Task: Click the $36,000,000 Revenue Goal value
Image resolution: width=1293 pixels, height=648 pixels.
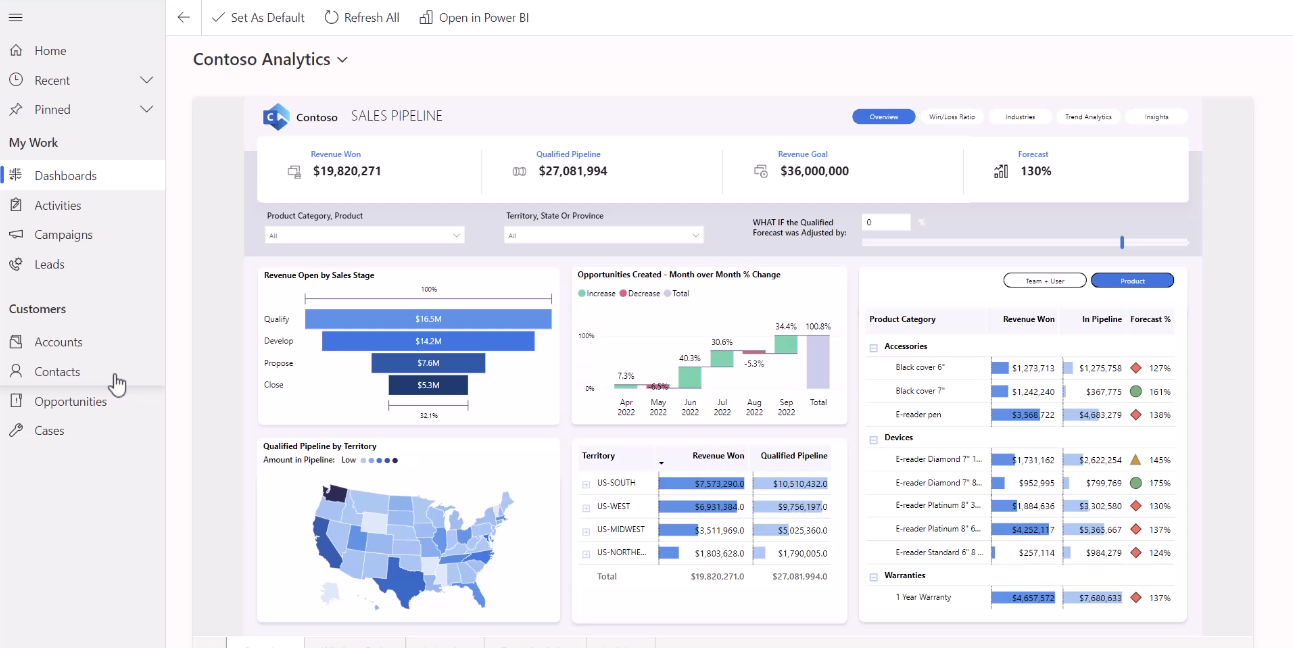Action: [814, 172]
